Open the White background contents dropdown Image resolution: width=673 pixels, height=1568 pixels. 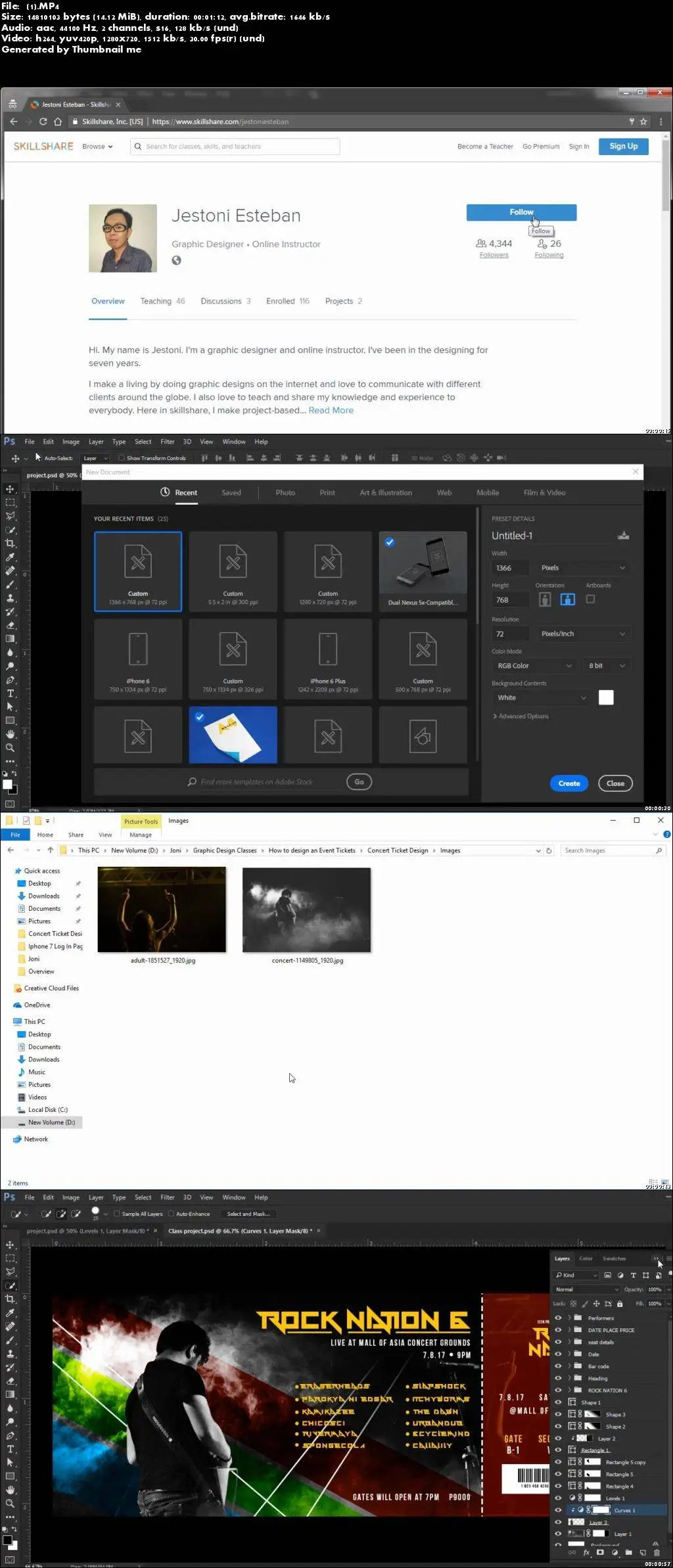point(541,698)
